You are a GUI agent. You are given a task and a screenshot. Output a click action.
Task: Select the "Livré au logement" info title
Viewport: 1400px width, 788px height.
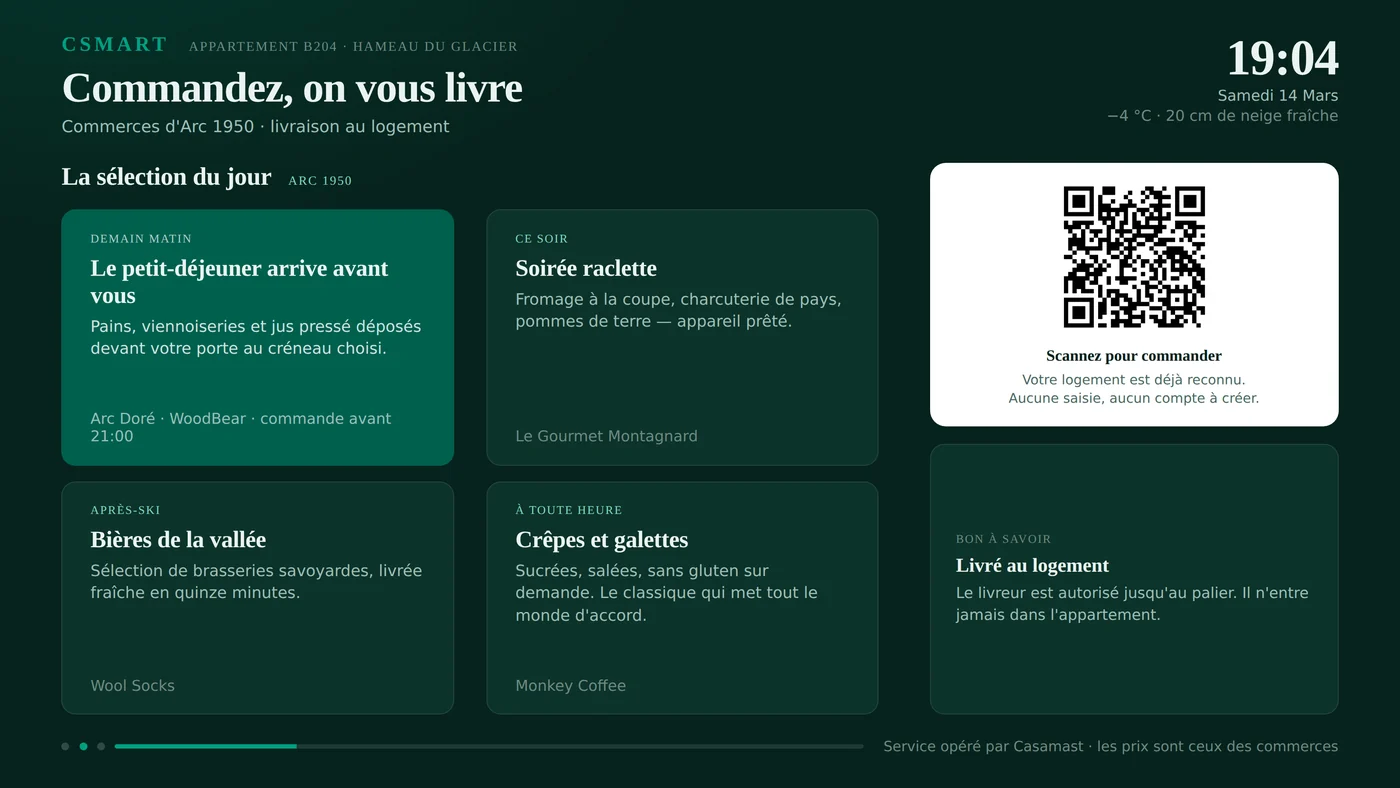pos(1033,566)
